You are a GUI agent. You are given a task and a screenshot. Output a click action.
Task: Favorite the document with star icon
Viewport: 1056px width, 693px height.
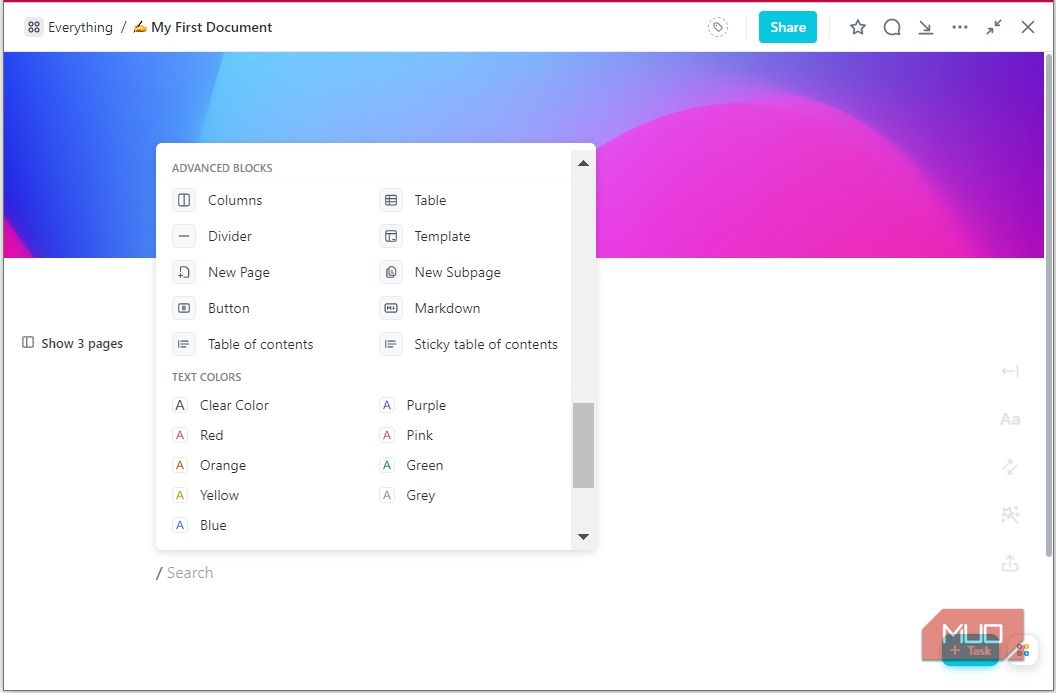pyautogui.click(x=857, y=27)
